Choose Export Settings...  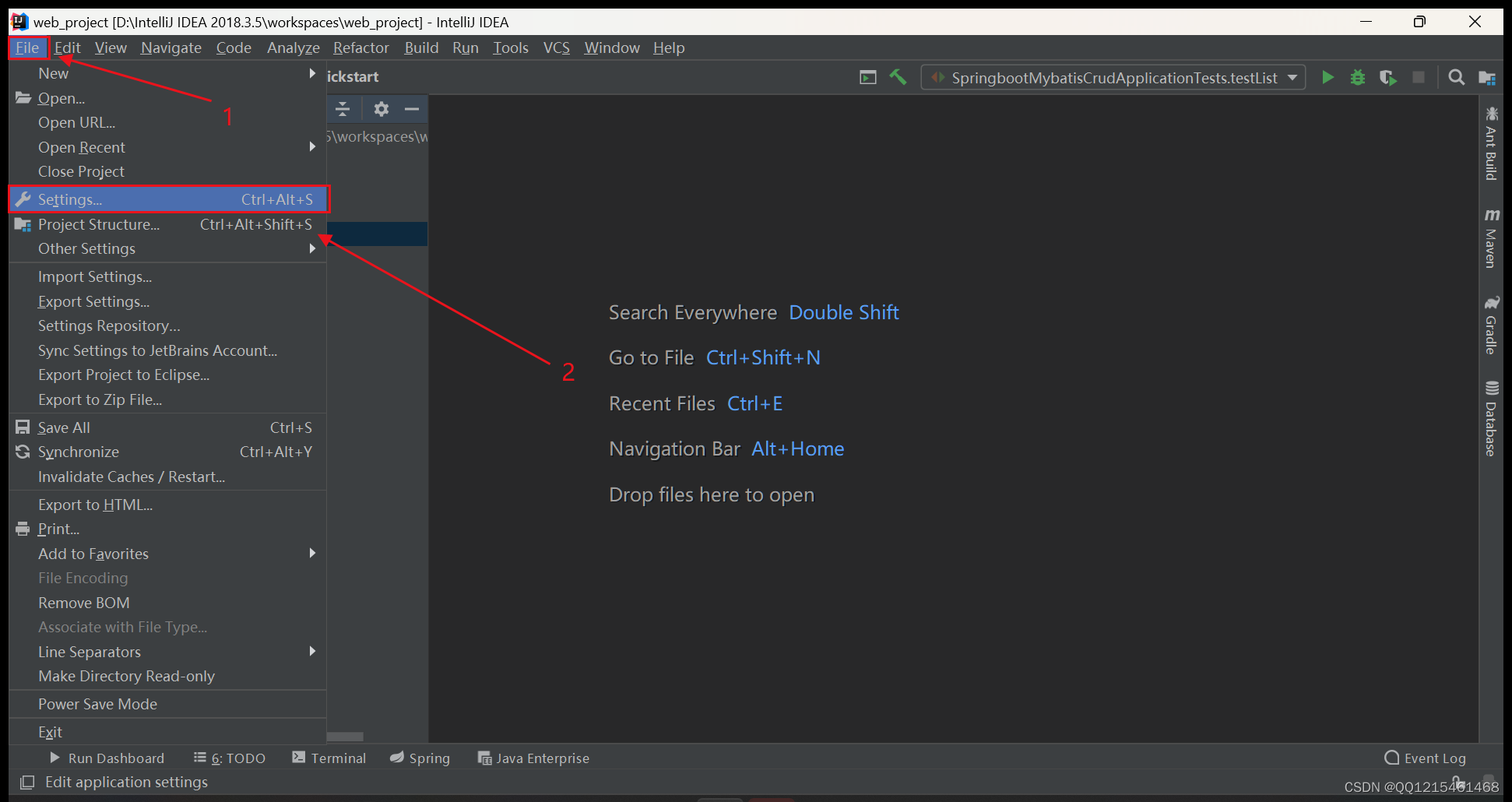(x=167, y=301)
